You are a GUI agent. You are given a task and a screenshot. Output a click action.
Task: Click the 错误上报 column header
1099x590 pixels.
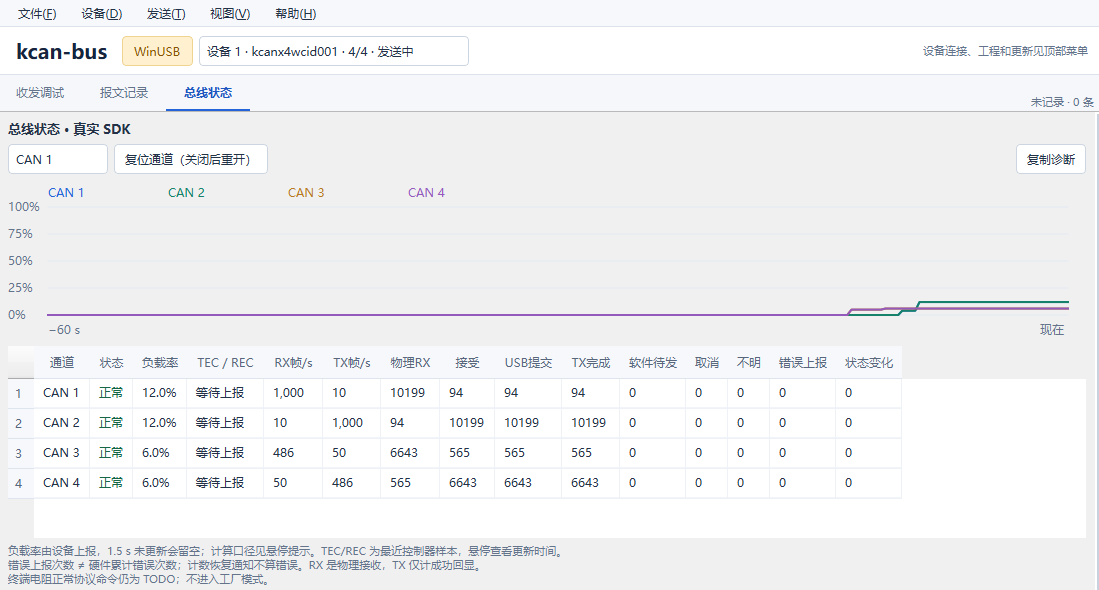click(803, 362)
